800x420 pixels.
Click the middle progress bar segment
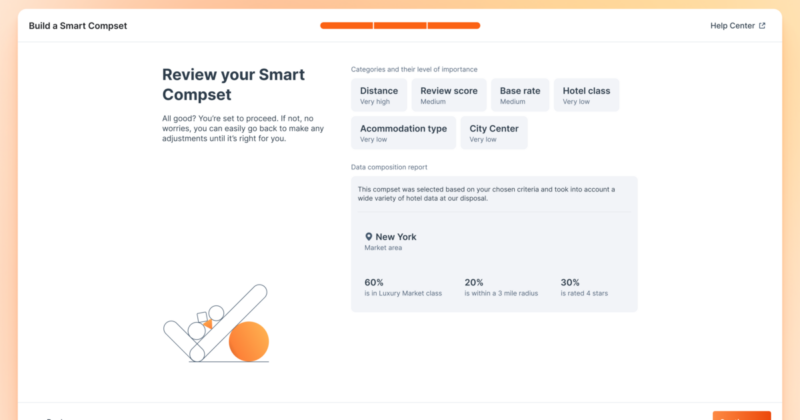point(400,26)
